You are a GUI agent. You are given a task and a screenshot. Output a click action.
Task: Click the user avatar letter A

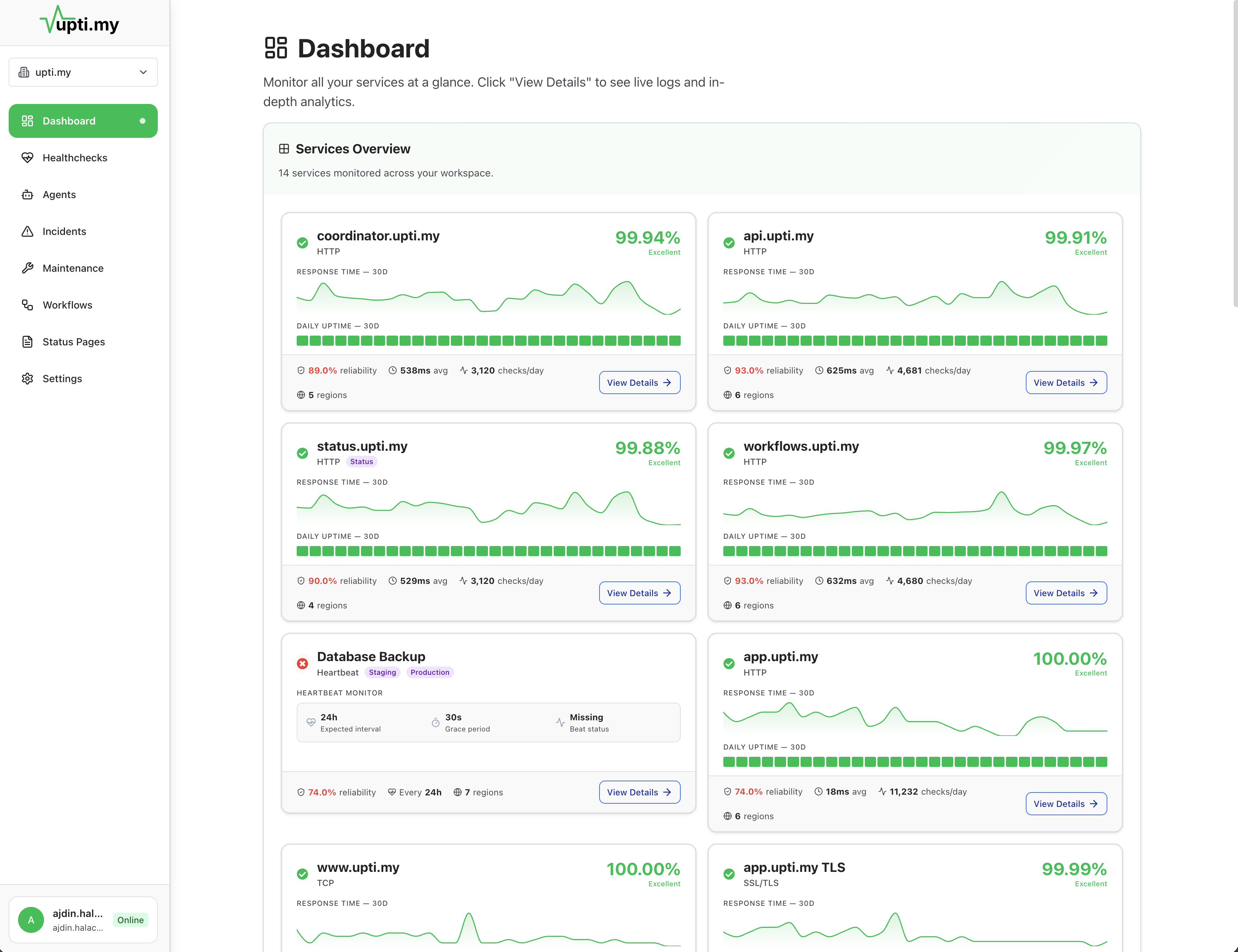31,920
